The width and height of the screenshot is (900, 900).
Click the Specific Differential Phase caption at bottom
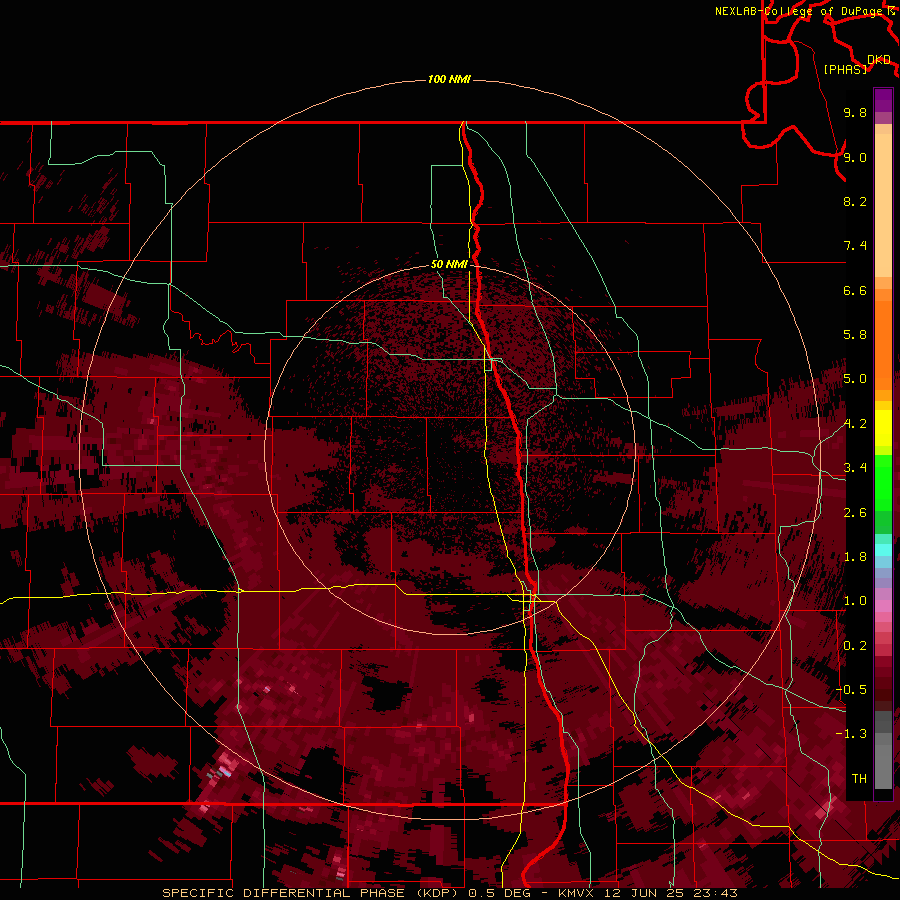tap(449, 893)
